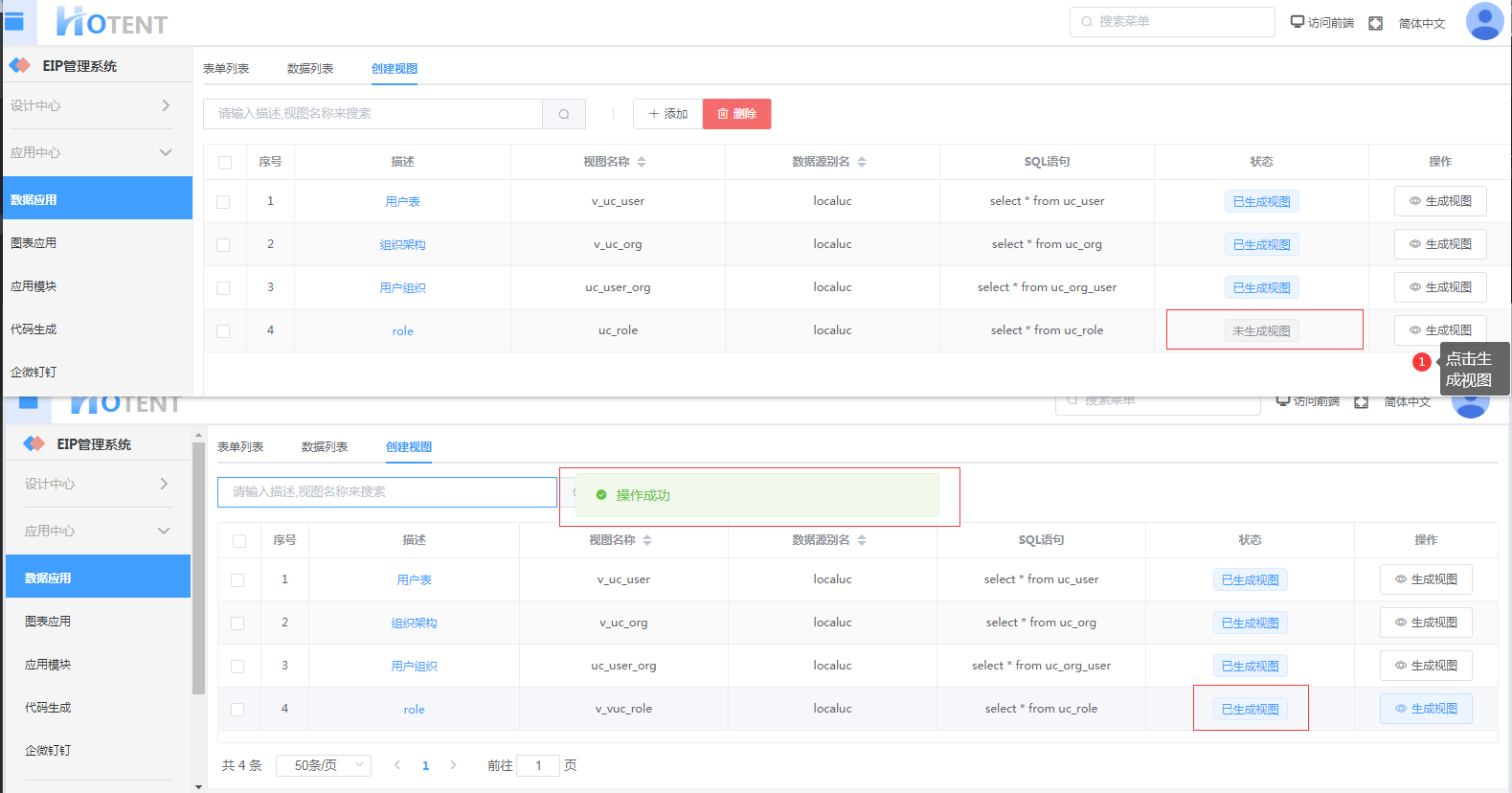Tick checkbox for row with uc_role view name

pos(223,331)
